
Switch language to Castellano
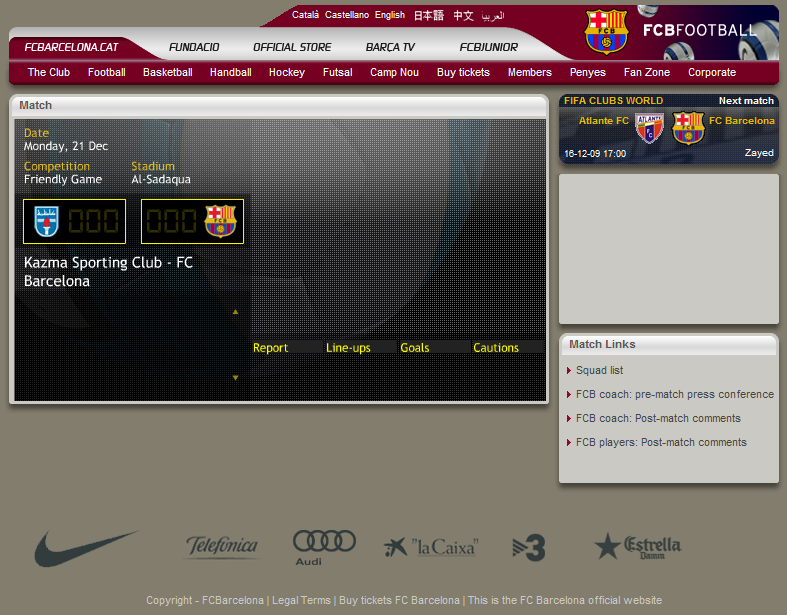coord(347,15)
